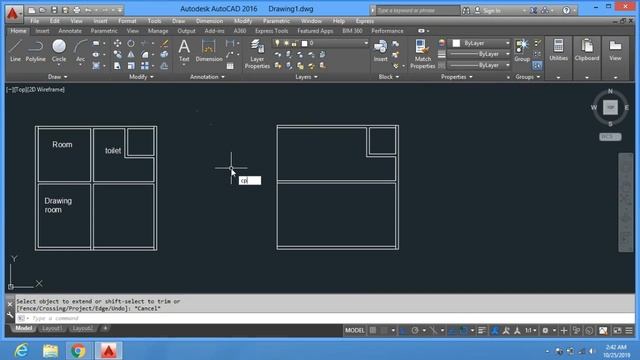Choose the Array tool in Modify panel
This screenshot has width=640, height=360.
(144, 66)
